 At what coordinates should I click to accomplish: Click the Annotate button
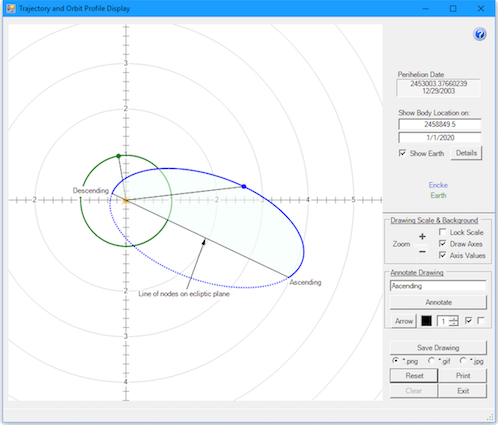click(x=438, y=302)
